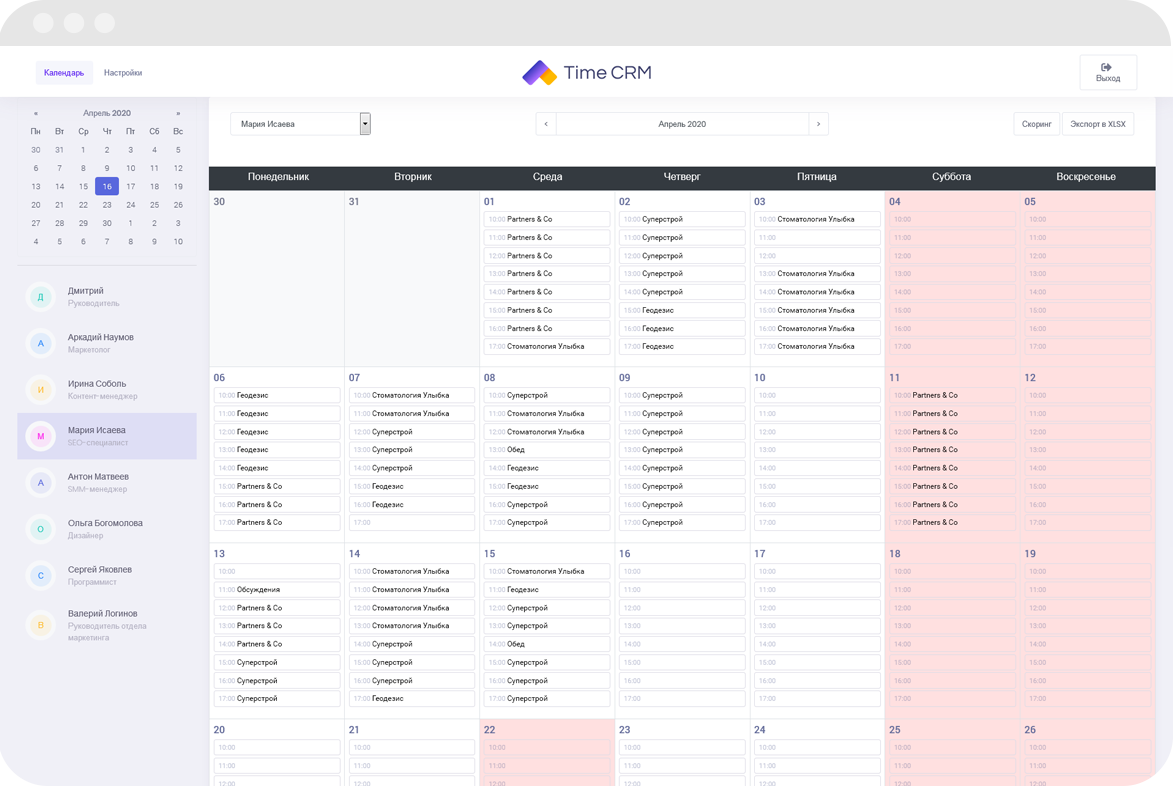Click the Скоринг button
This screenshot has height=786, width=1173.
1036,124
